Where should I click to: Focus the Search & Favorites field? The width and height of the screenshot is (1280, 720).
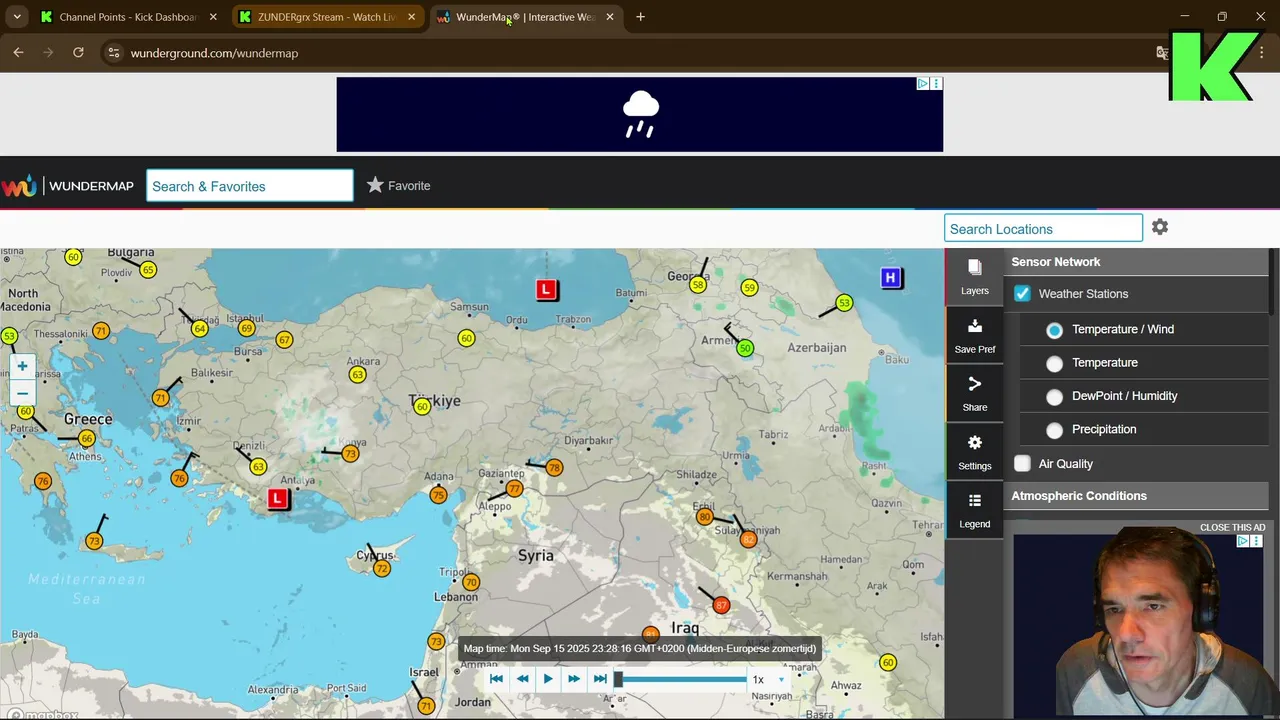pos(249,186)
